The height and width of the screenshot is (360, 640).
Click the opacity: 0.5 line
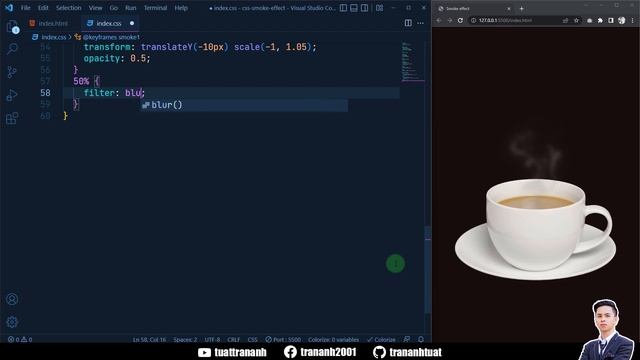[117, 58]
